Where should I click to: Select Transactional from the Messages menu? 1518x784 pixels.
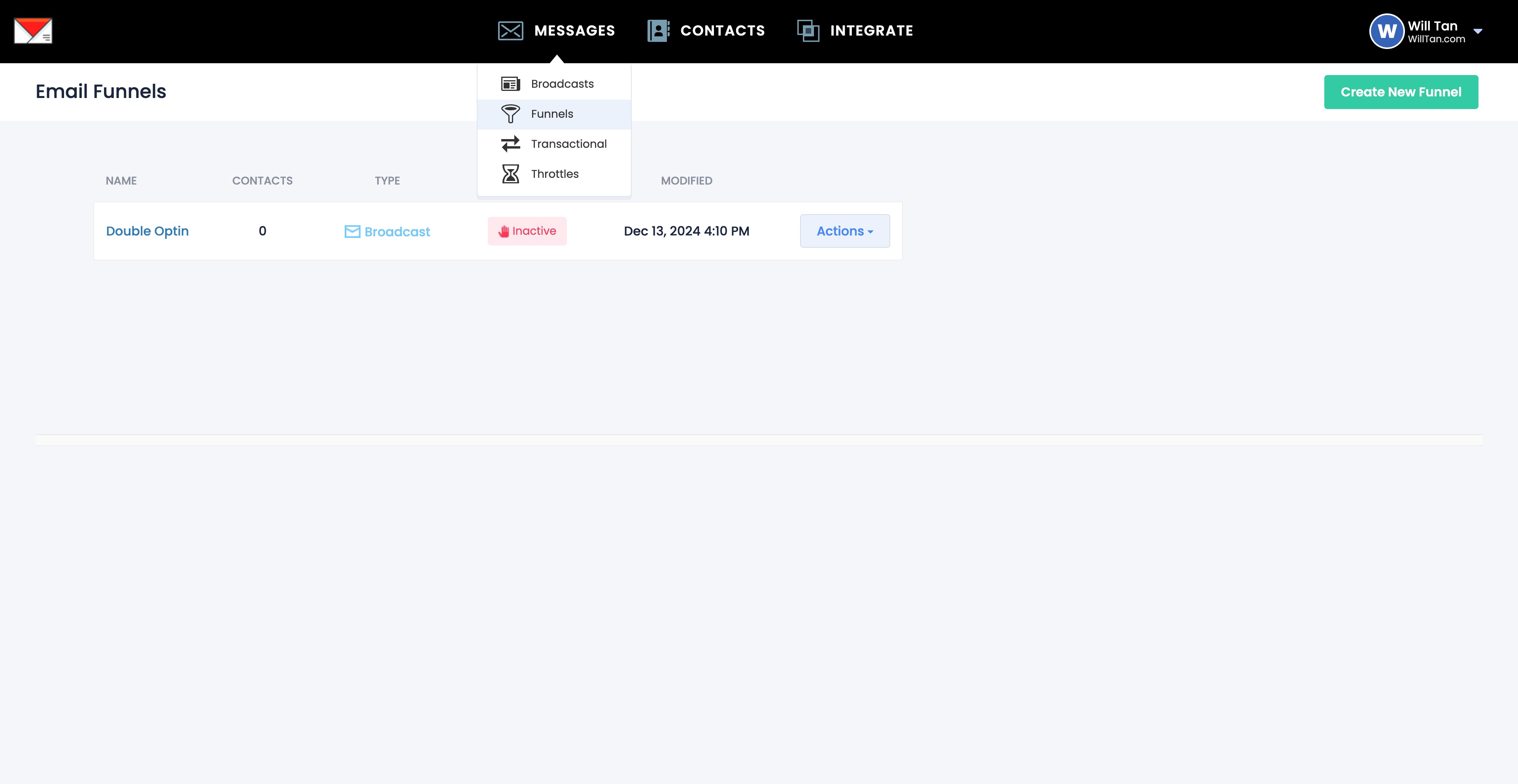pos(568,144)
